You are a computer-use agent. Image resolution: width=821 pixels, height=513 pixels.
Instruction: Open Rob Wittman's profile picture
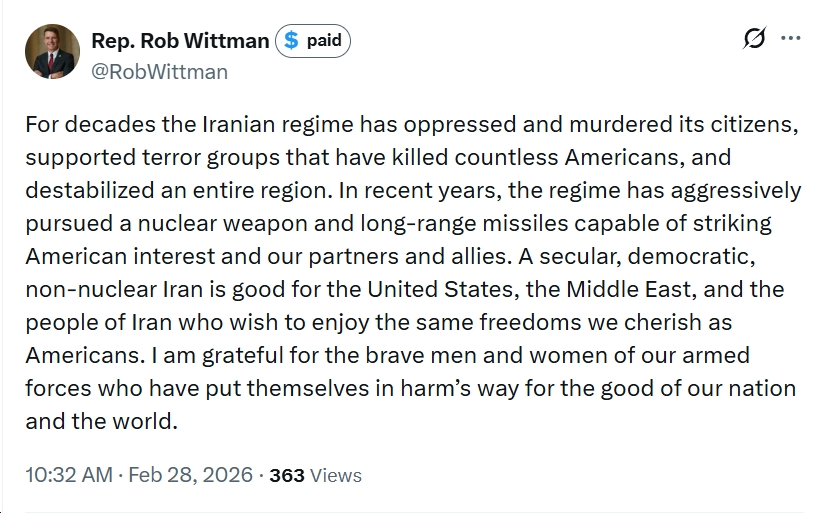tap(52, 51)
